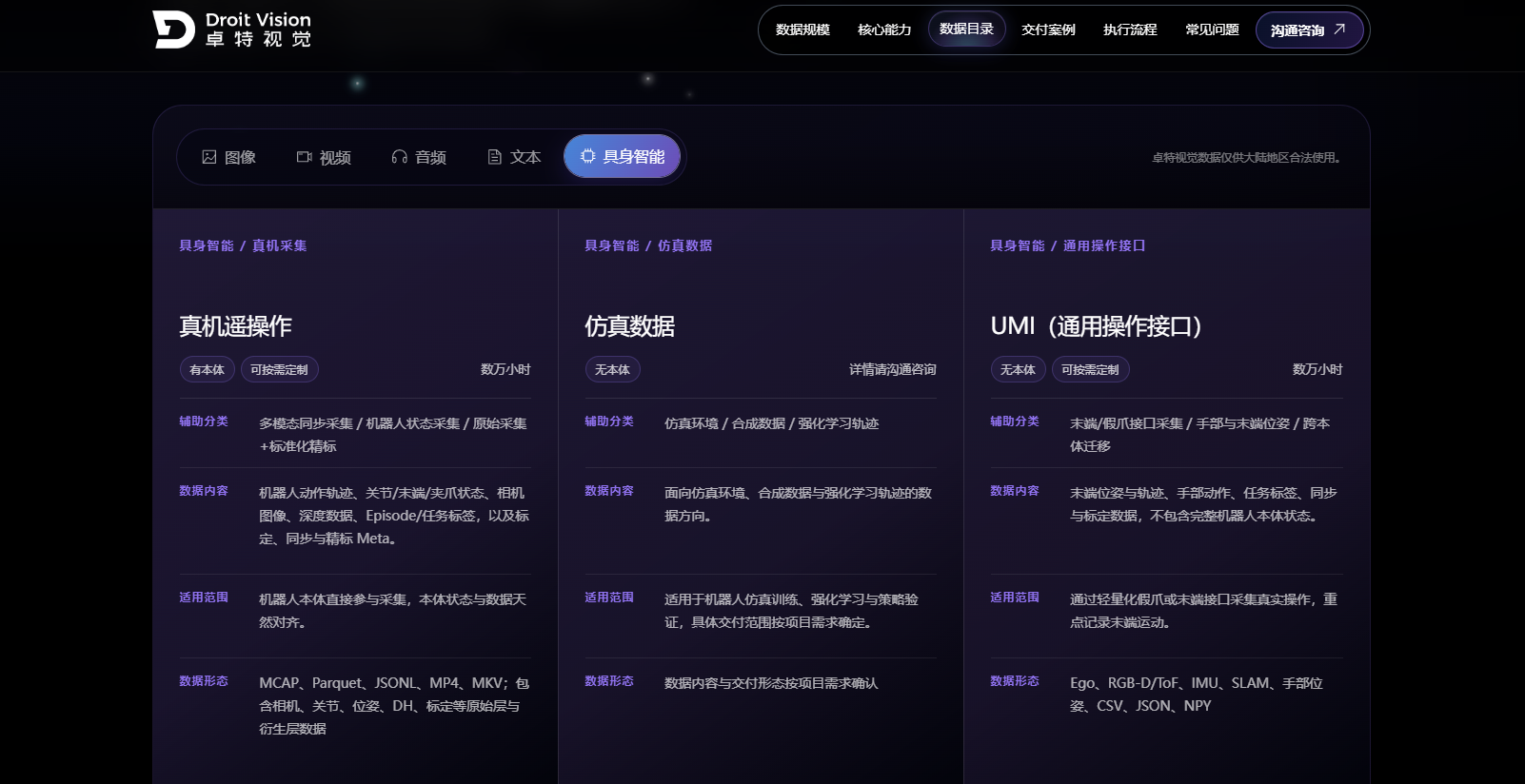Switch to the 图像 data tab
1525x784 pixels.
(229, 157)
